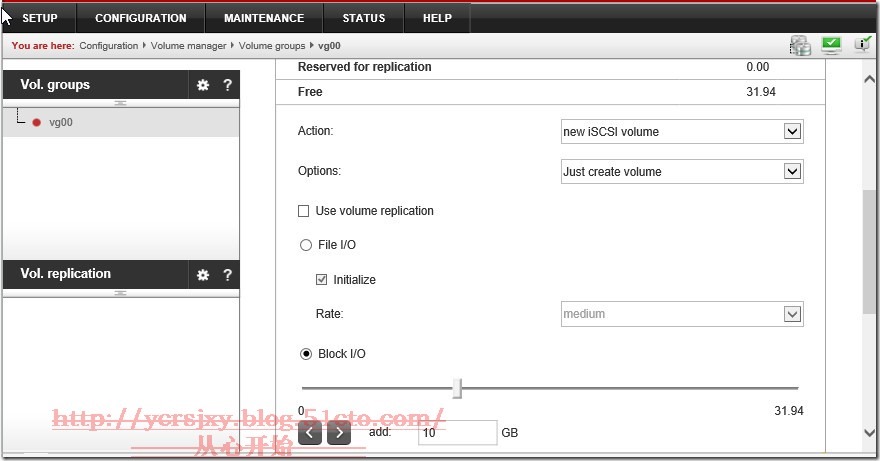Click the vertical scrollbar thumb
Viewport: 880px width, 461px height.
(869, 252)
